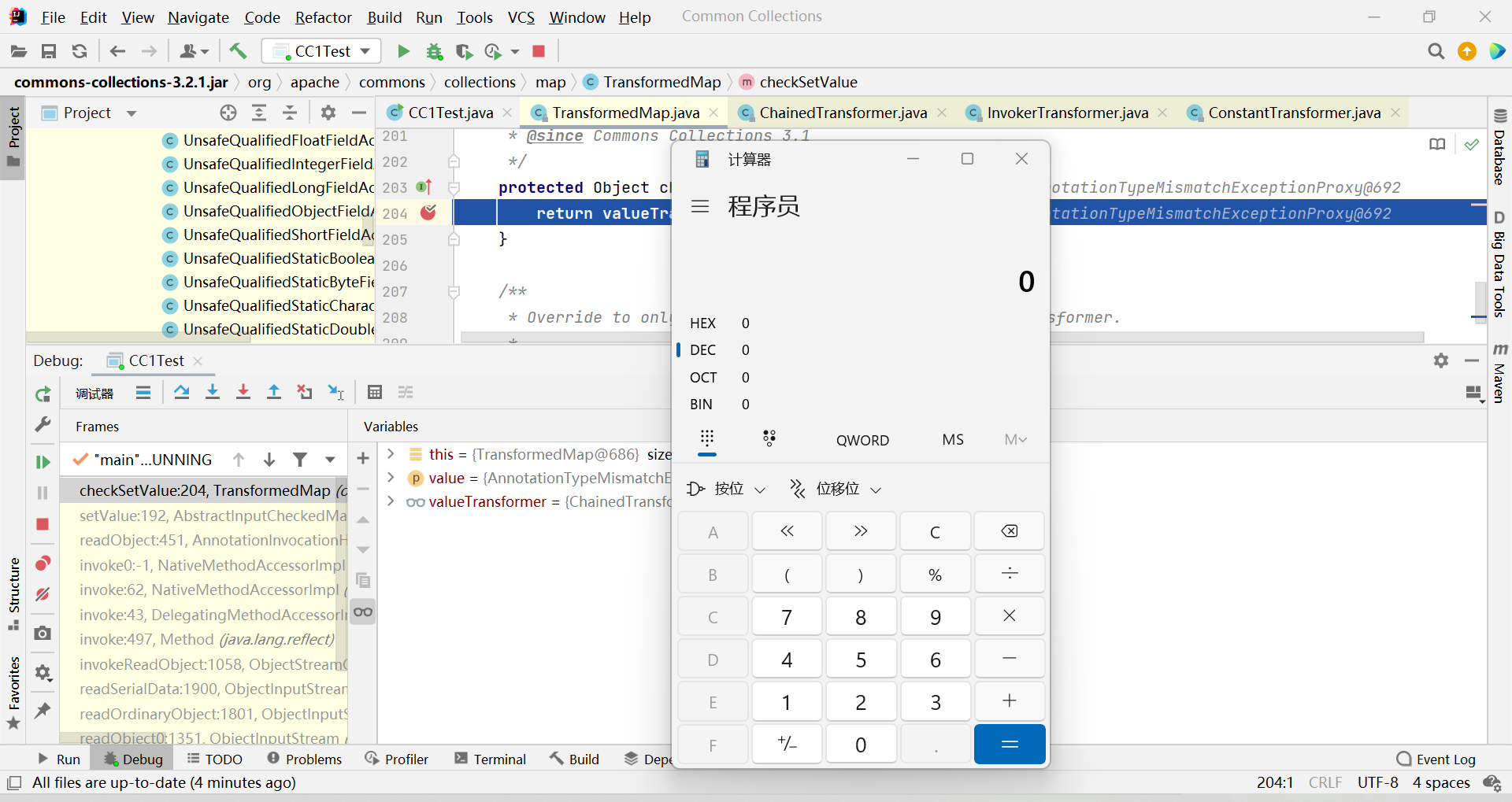Add new watch with plus icon

point(363,458)
